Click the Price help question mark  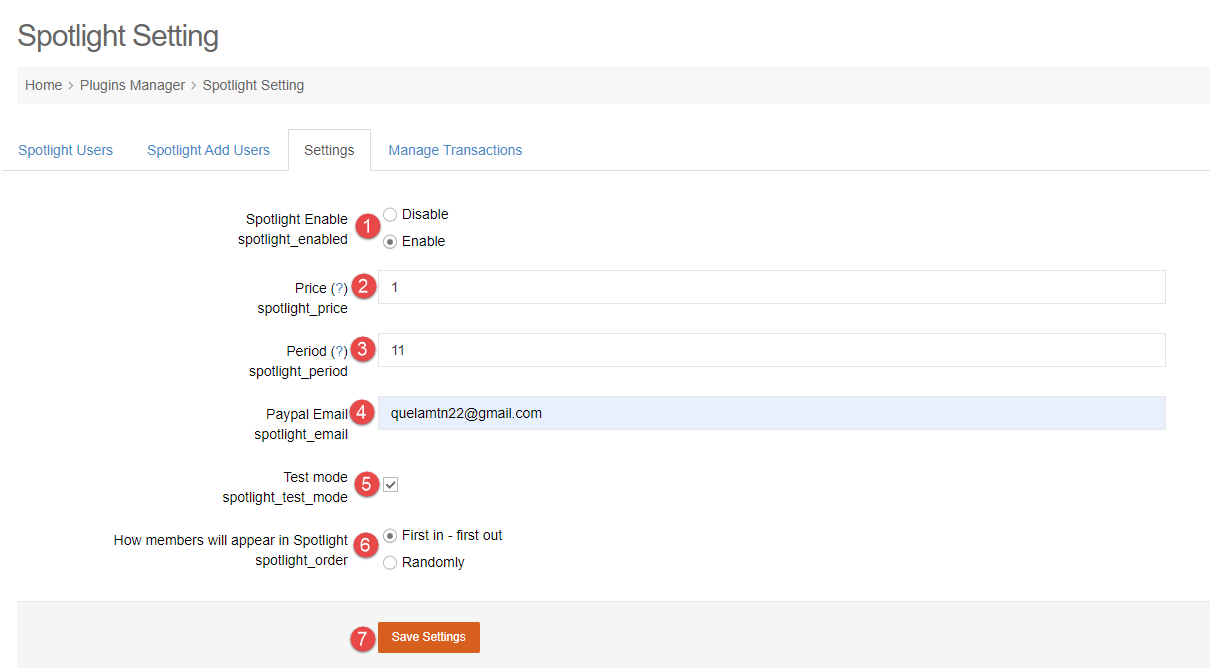339,288
